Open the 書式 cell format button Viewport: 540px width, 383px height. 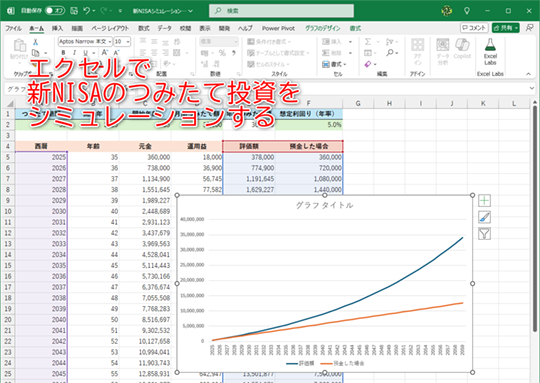[334, 64]
